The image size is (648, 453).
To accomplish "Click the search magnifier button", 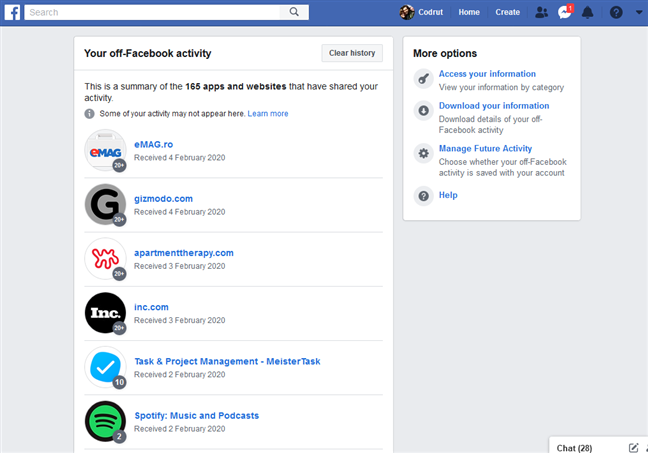I will tap(294, 12).
